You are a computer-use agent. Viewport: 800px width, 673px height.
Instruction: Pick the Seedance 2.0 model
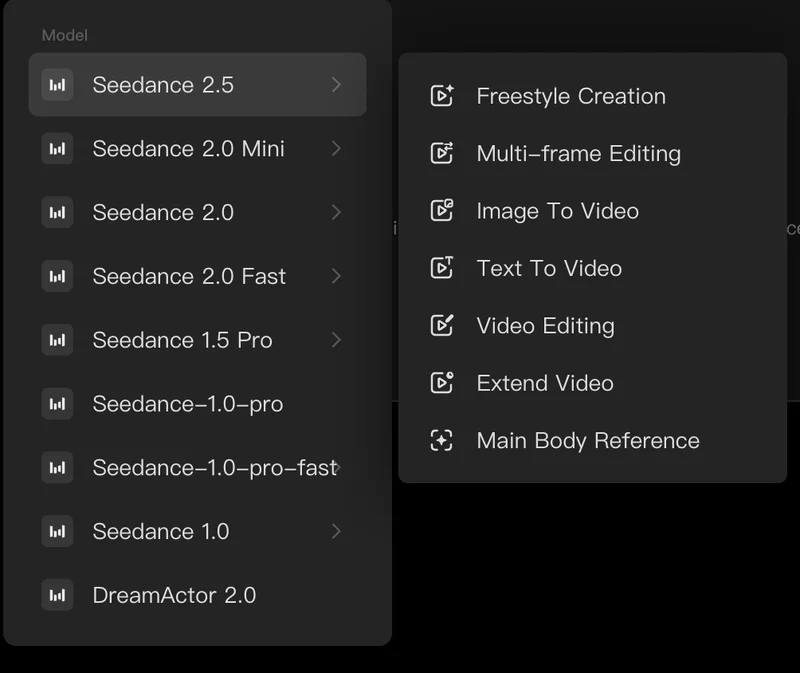[x=197, y=212]
